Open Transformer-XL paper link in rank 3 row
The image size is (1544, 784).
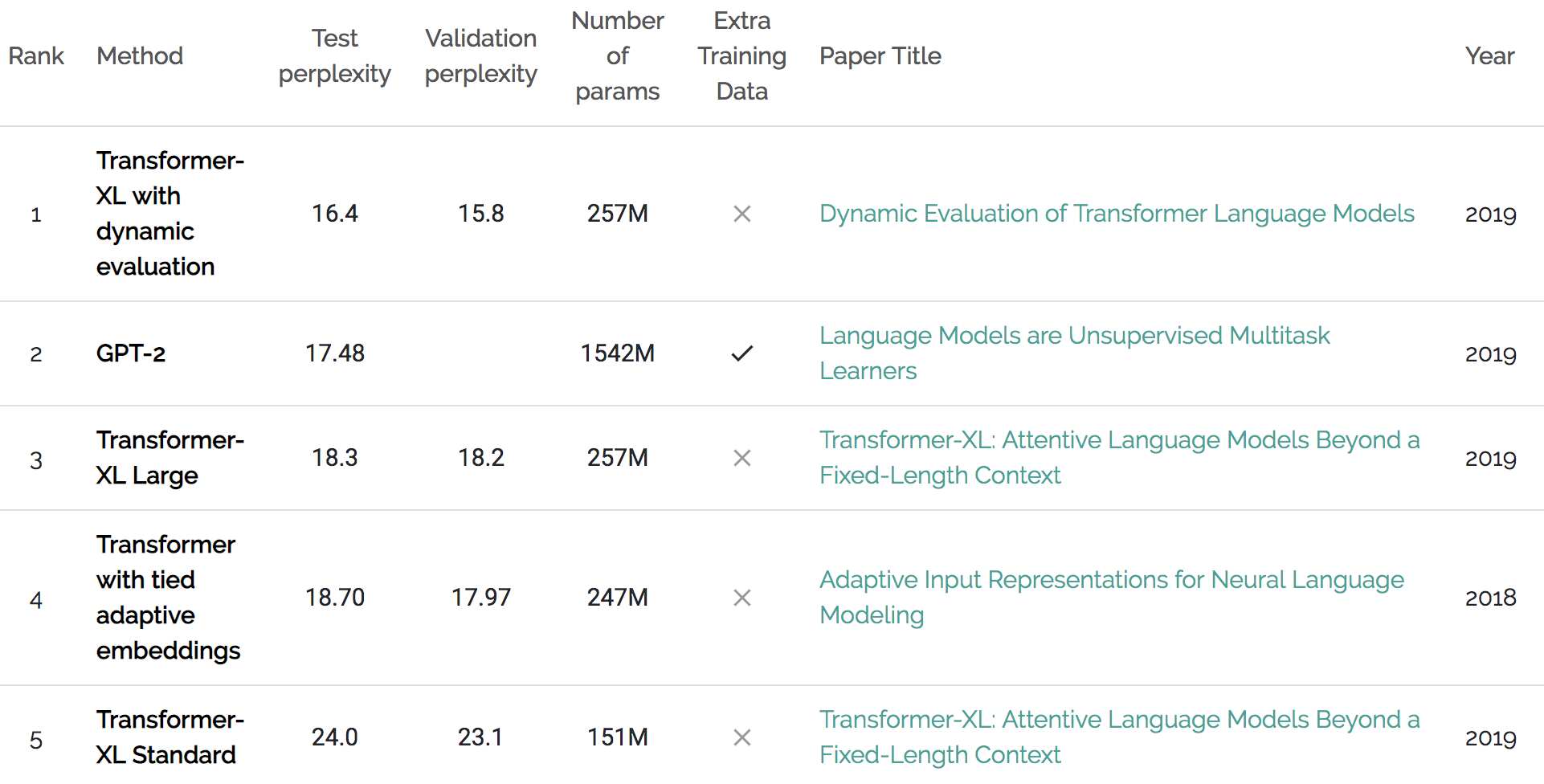coord(1119,458)
